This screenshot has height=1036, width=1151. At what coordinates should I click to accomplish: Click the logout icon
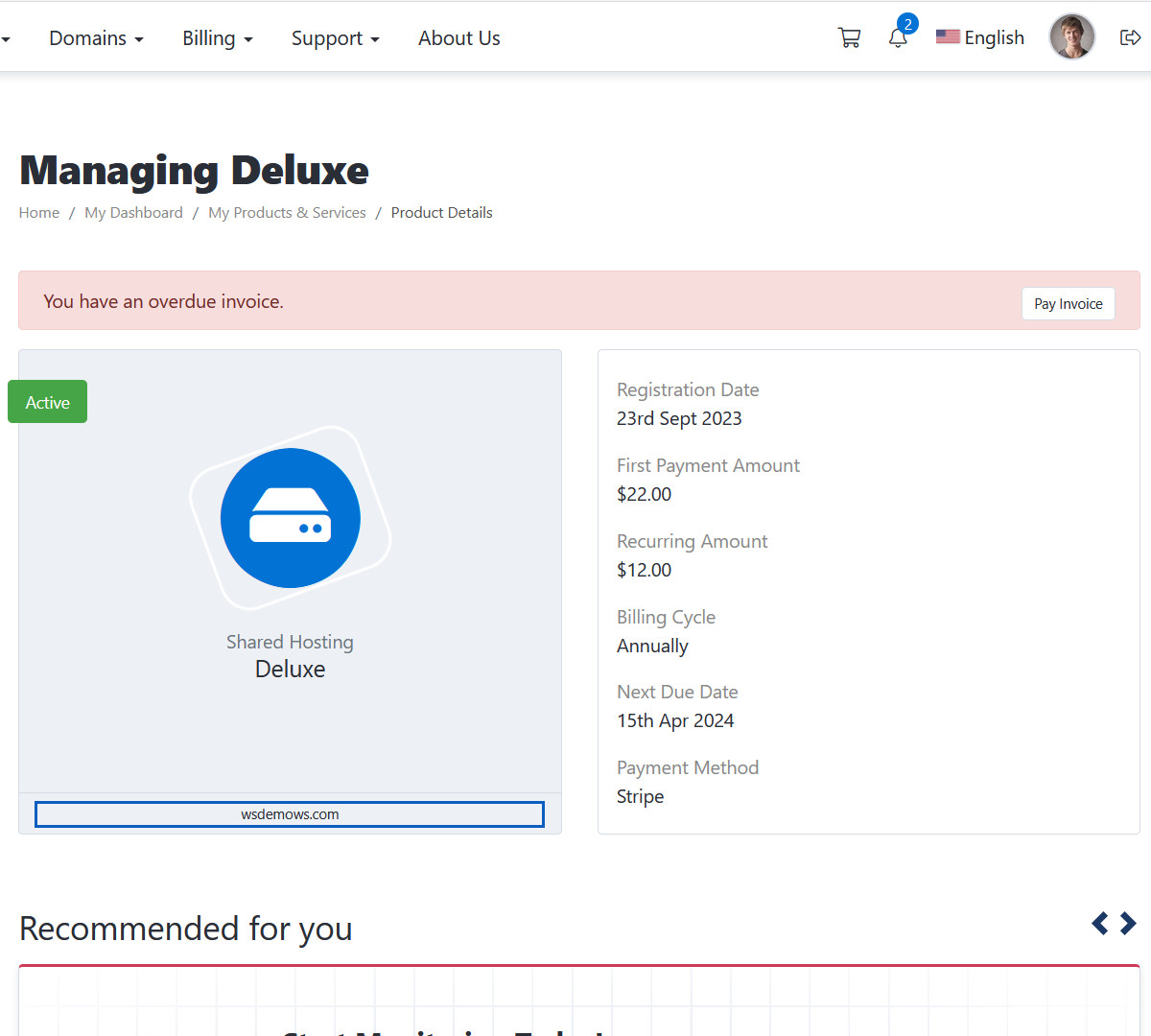(1130, 38)
